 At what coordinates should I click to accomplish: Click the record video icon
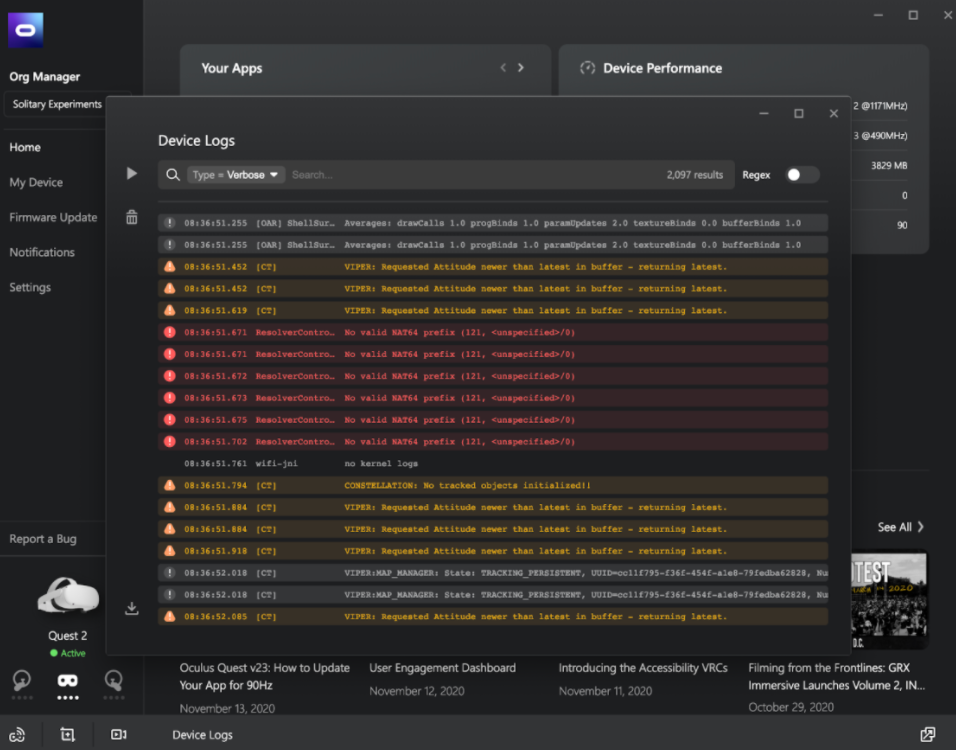click(x=119, y=735)
